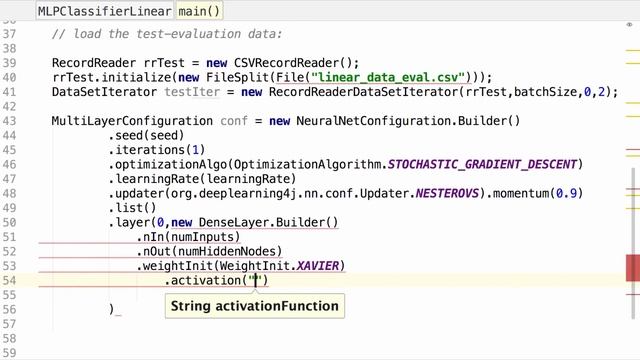Click the conf variable on line 43
Screen dimensions: 640x360
point(234,121)
